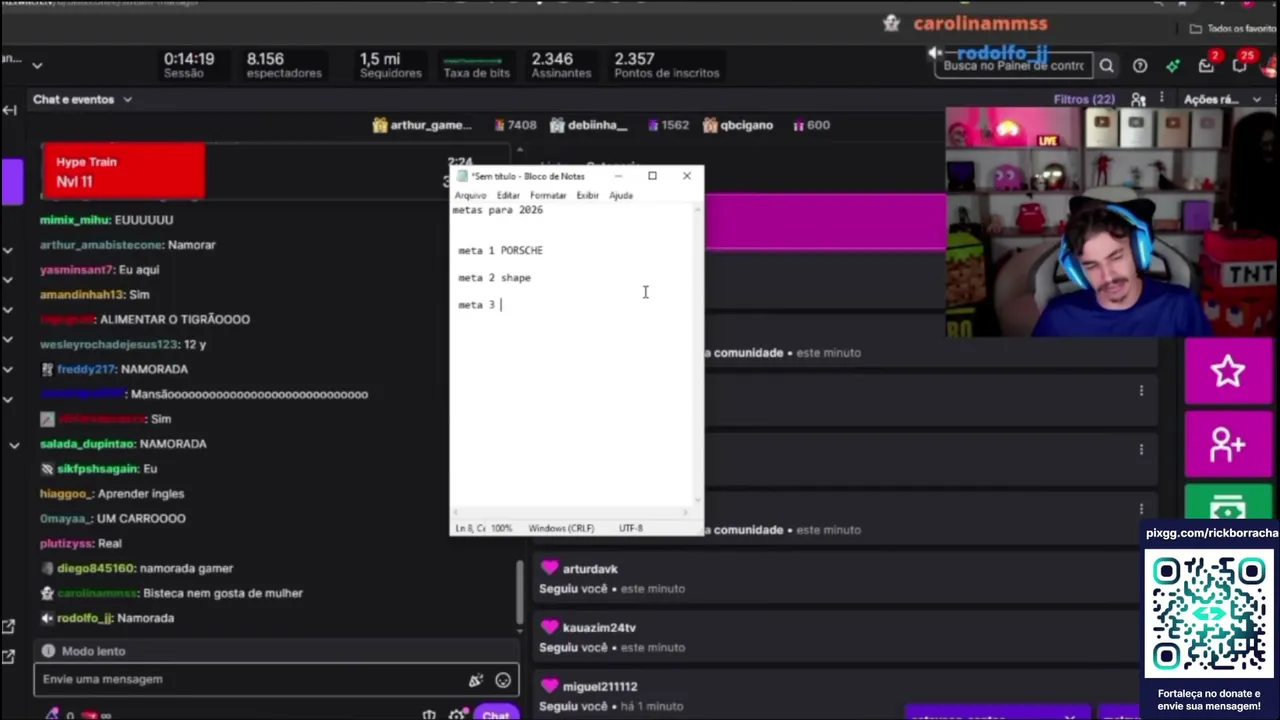
Task: Click the pink add-user quick action tile
Action: pos(1228,444)
